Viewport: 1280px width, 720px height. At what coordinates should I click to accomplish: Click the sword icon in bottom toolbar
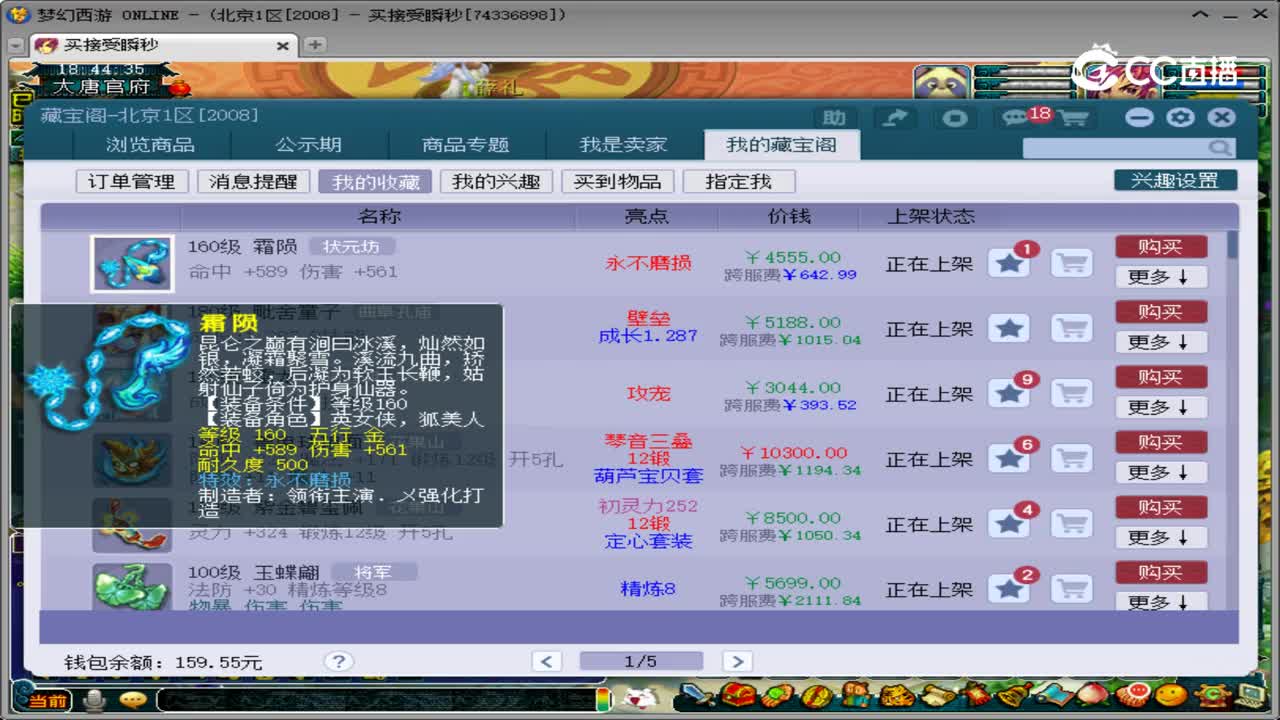(696, 696)
